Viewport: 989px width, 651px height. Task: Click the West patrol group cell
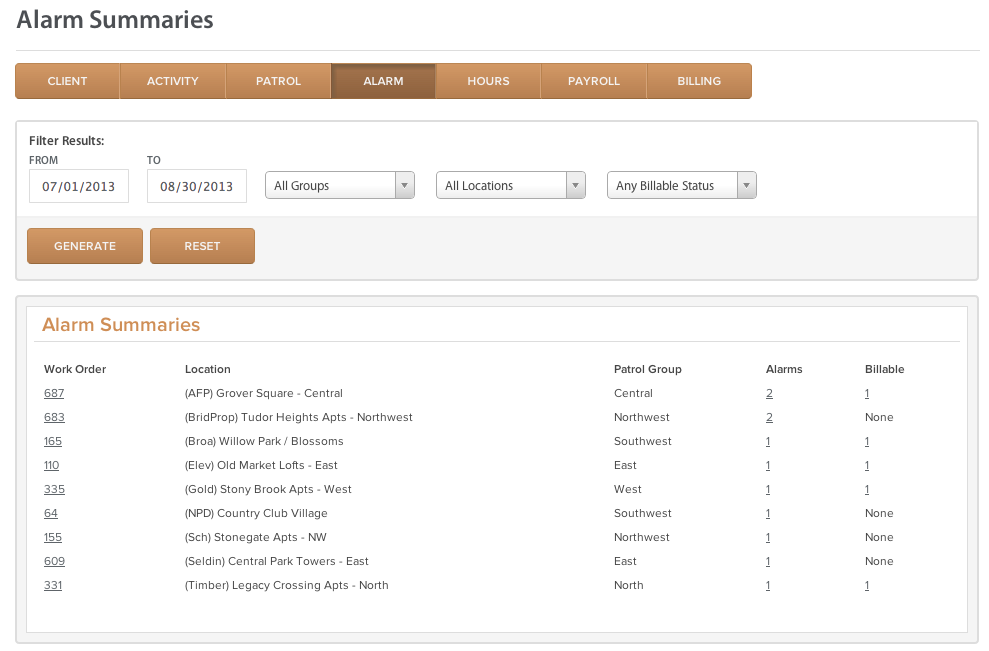(628, 489)
